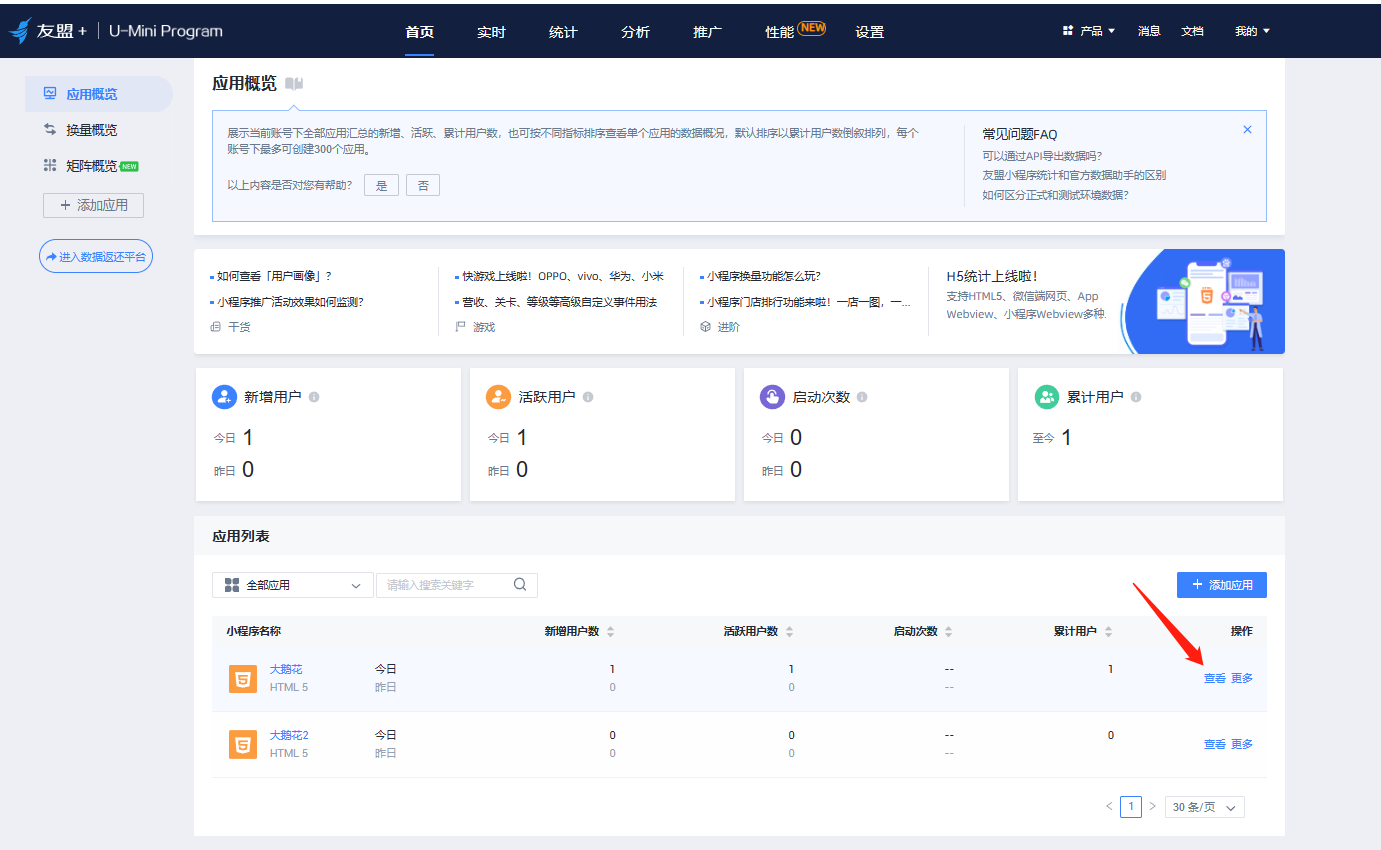Expand the 全部应用 filter dropdown

293,585
